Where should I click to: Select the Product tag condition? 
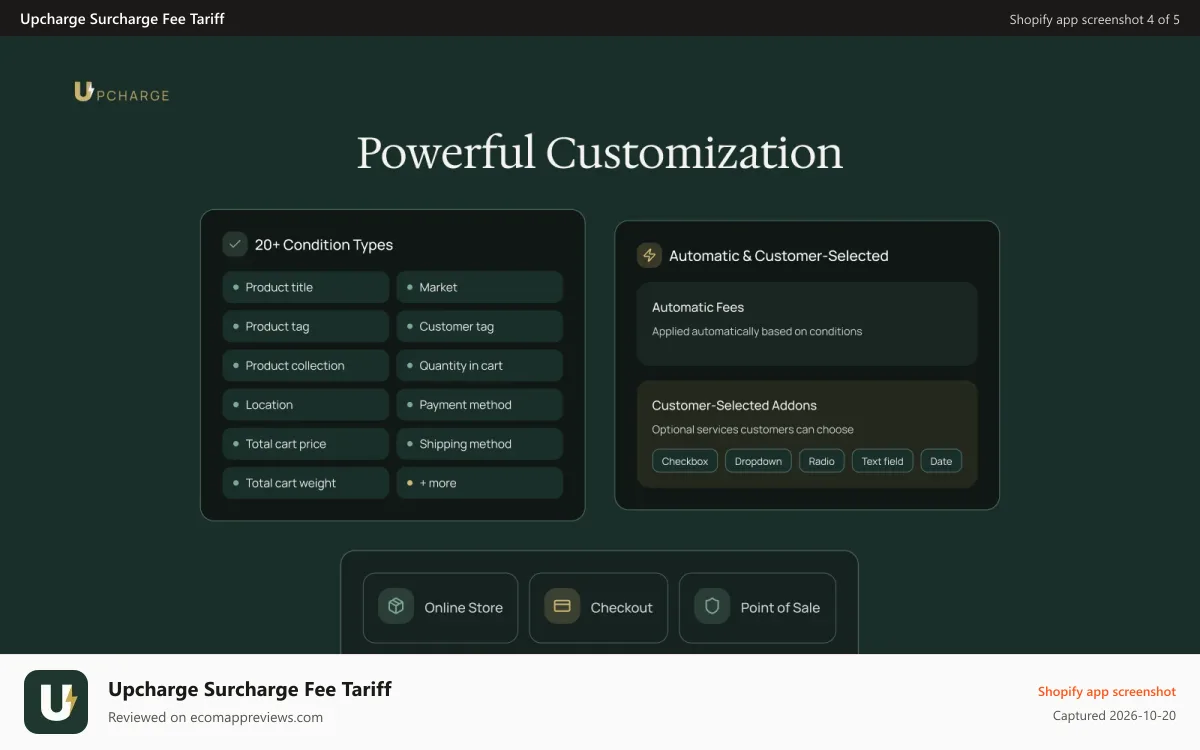(305, 326)
